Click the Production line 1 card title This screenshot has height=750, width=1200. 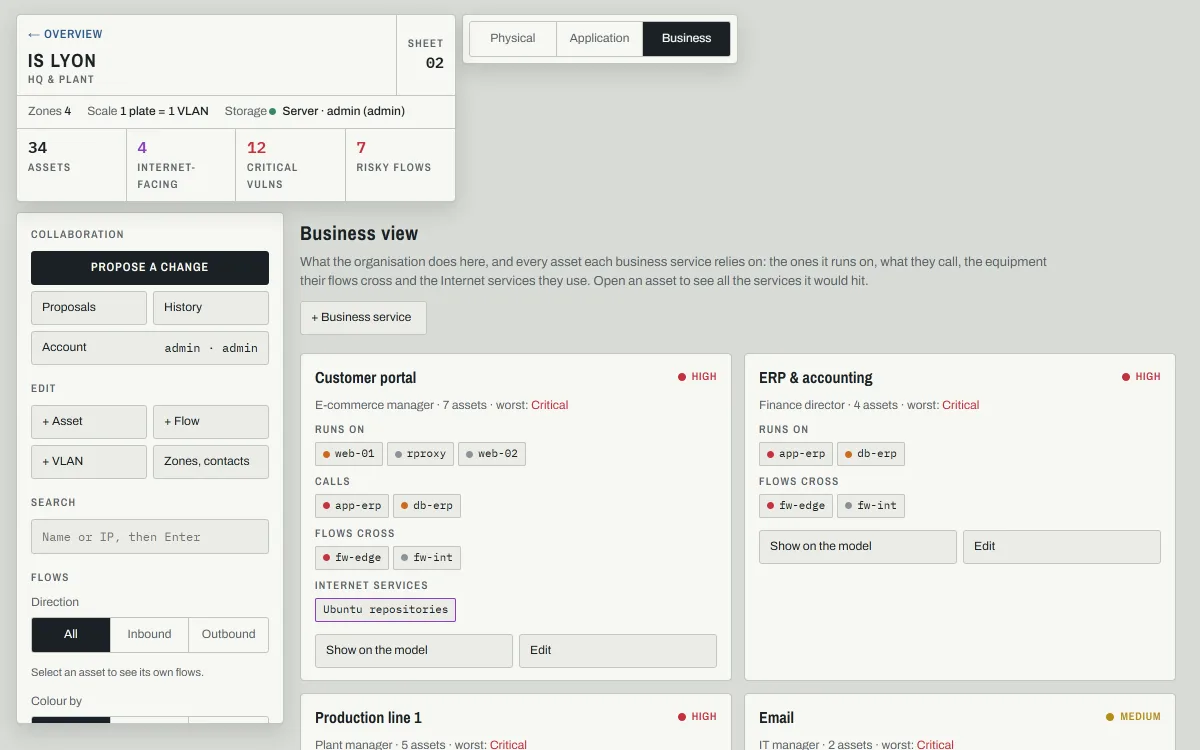(368, 718)
